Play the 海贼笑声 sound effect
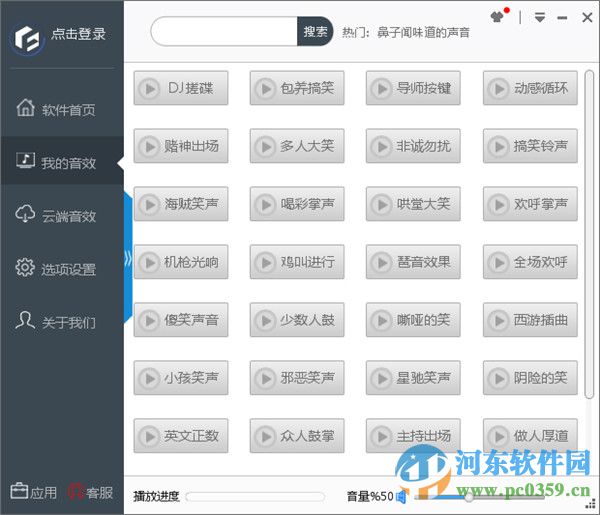 coord(181,204)
